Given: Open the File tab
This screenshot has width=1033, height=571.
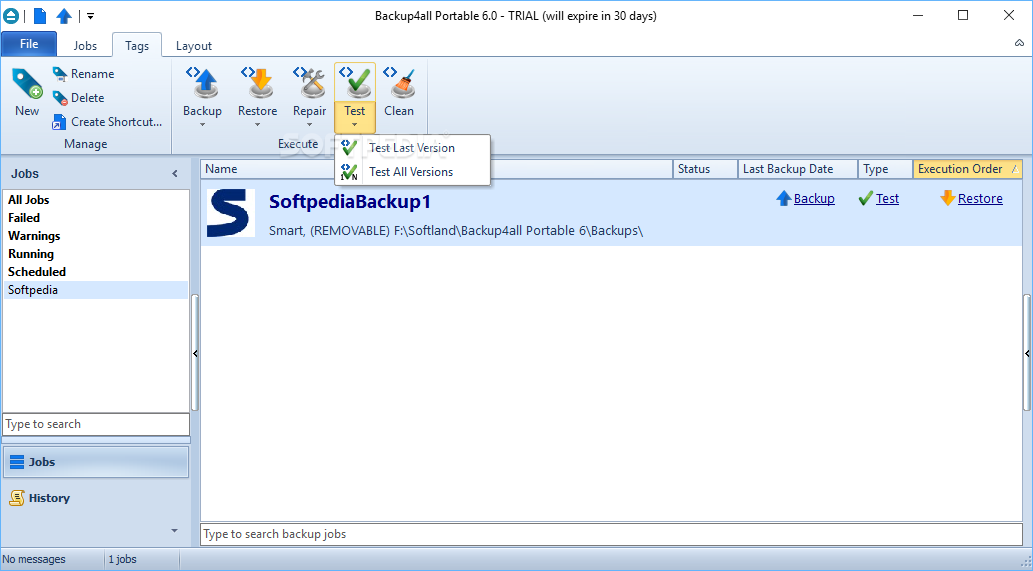Looking at the screenshot, I should click(29, 44).
